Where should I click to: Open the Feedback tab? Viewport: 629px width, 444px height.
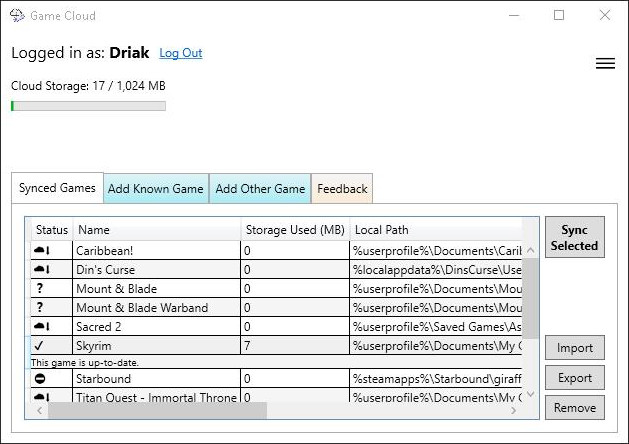tap(342, 189)
